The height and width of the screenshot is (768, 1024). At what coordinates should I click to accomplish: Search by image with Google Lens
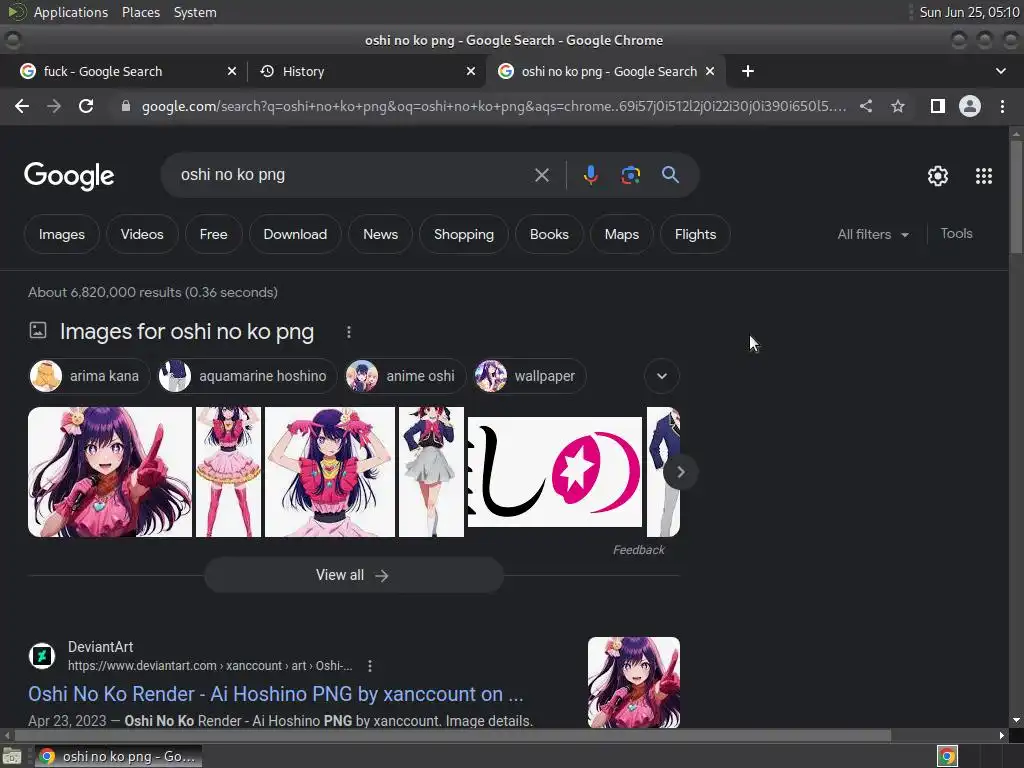[630, 175]
